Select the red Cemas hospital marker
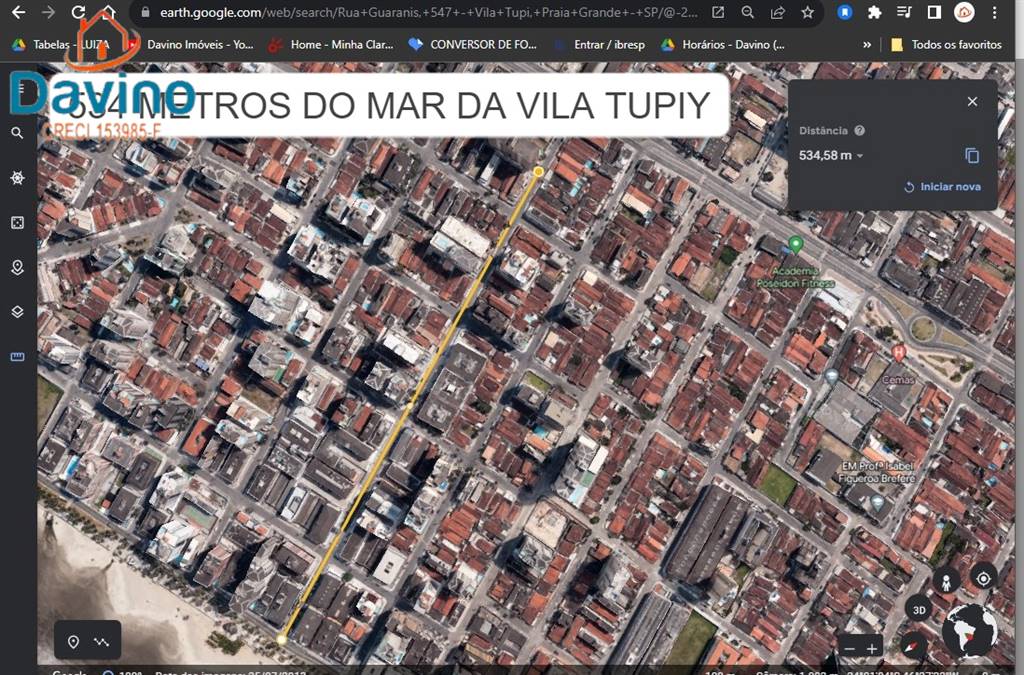The height and width of the screenshot is (675, 1024). 899,354
